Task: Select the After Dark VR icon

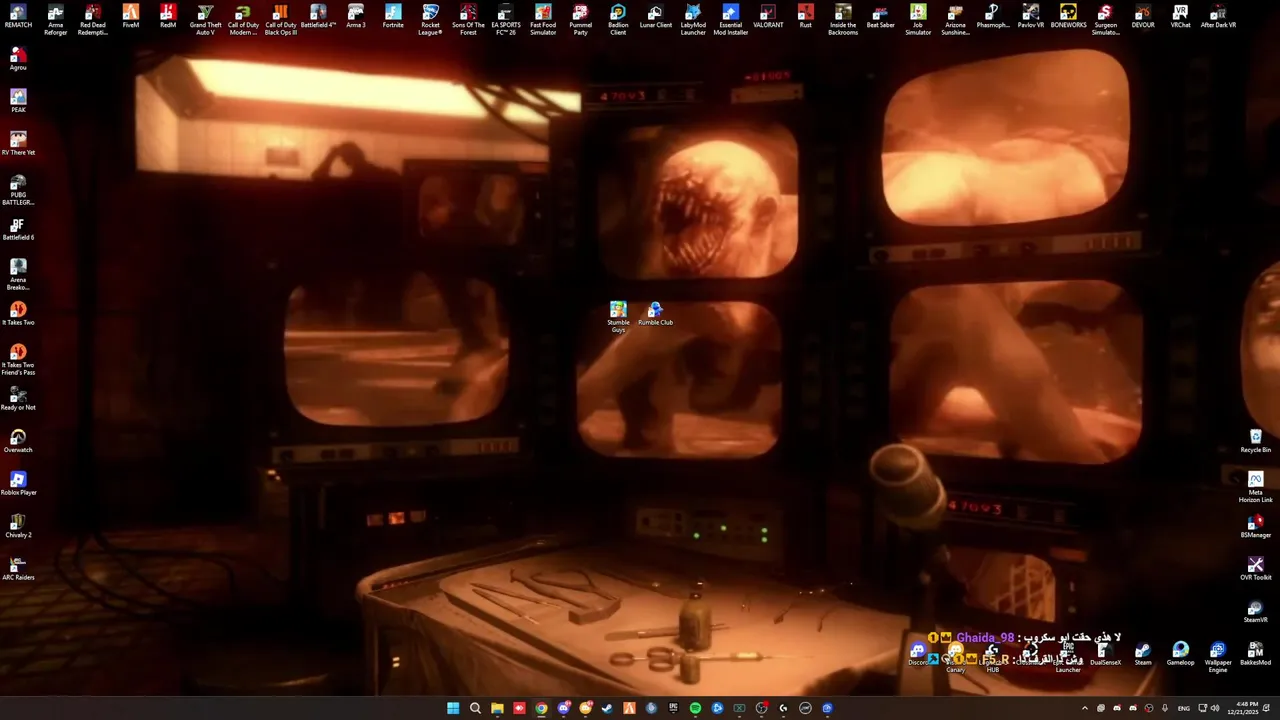Action: (x=1218, y=17)
